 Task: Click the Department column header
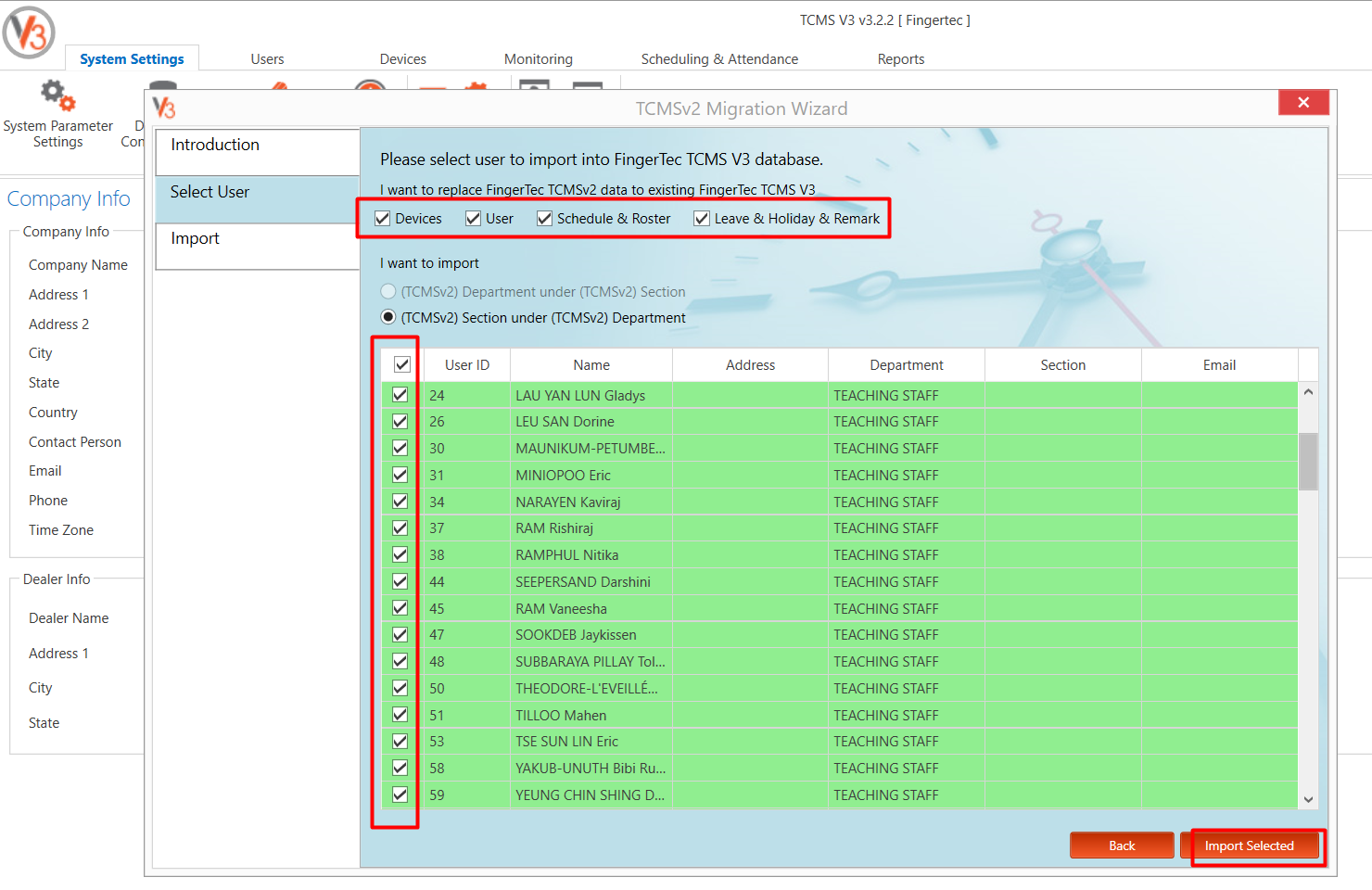907,365
